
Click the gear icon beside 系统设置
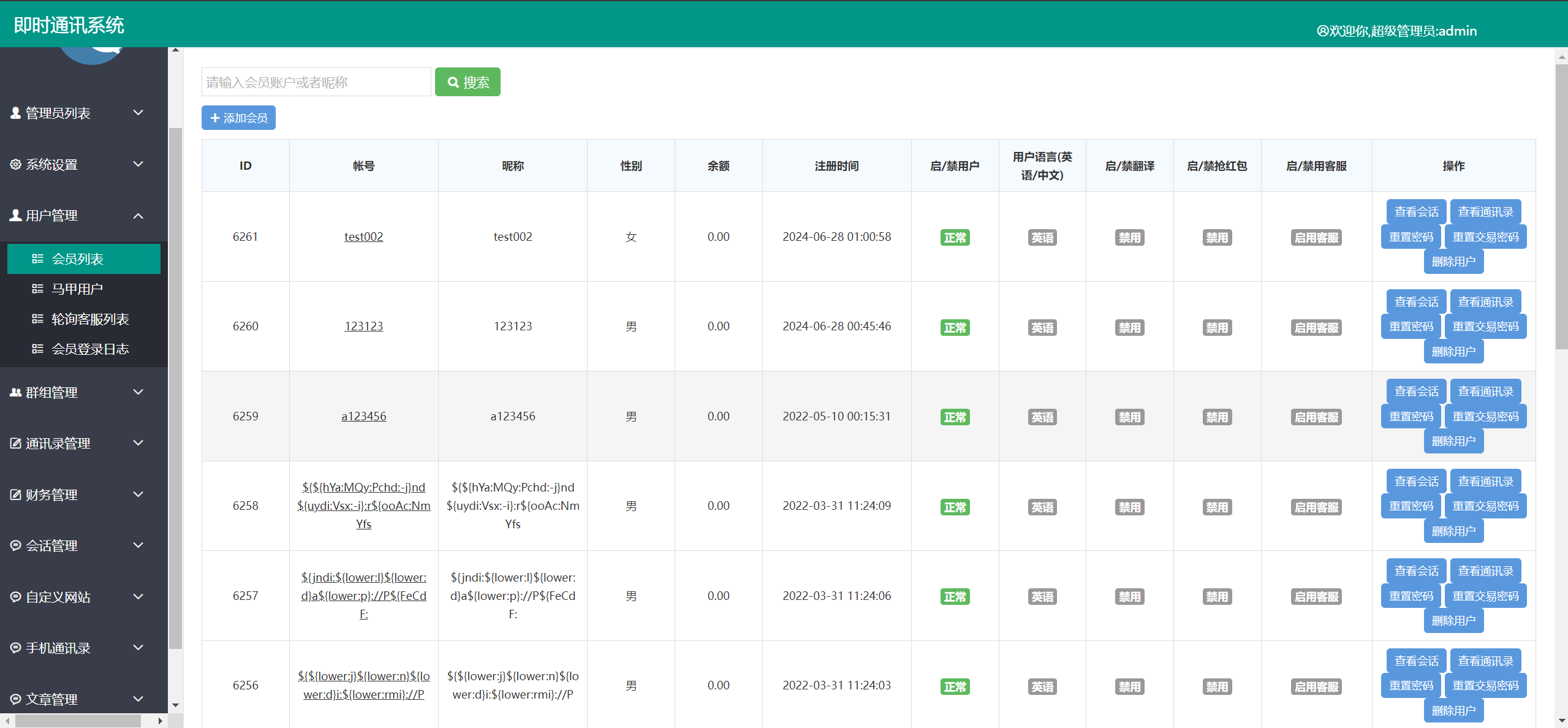tap(16, 164)
